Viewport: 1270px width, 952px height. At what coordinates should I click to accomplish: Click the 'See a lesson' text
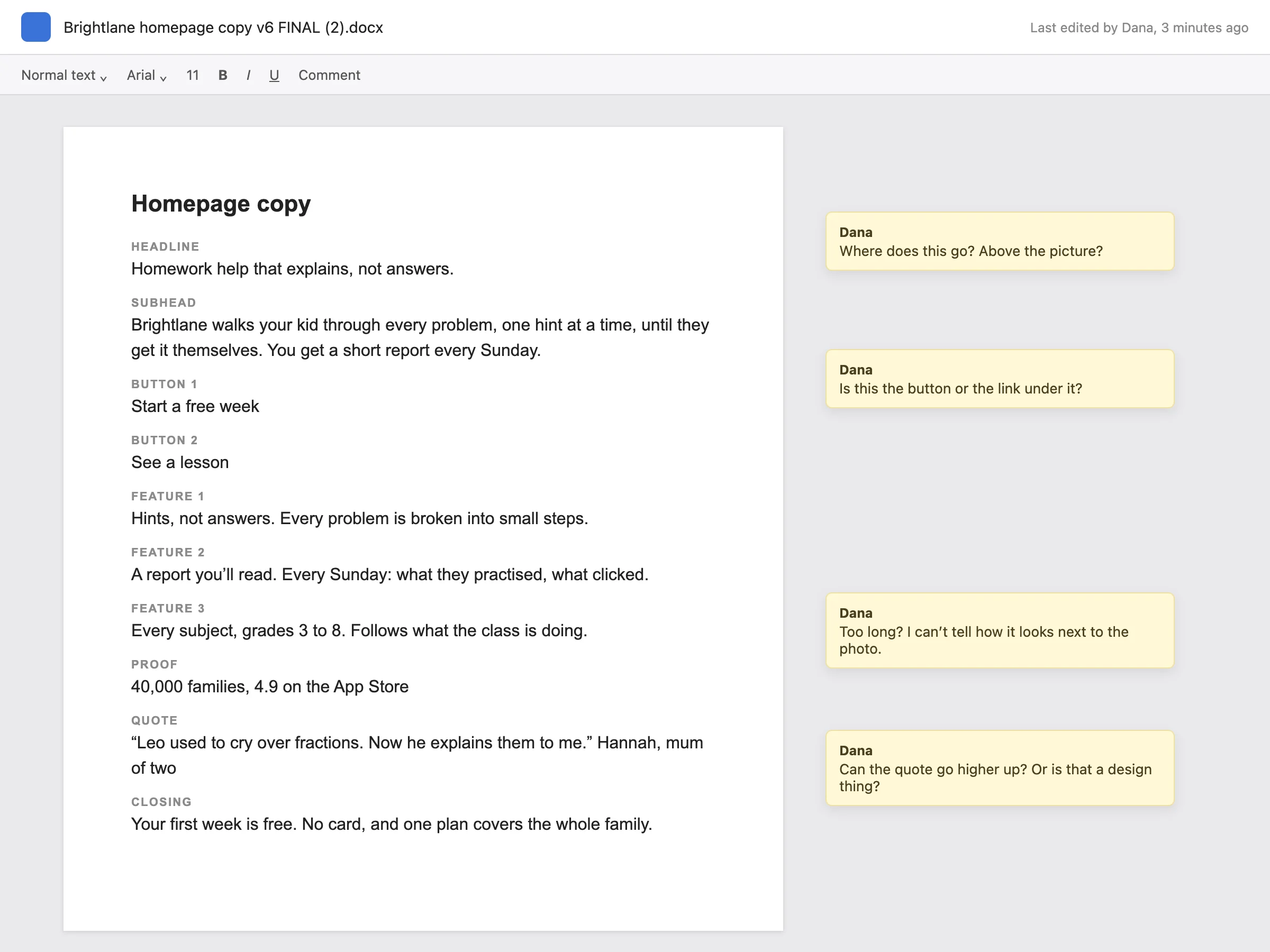(180, 463)
